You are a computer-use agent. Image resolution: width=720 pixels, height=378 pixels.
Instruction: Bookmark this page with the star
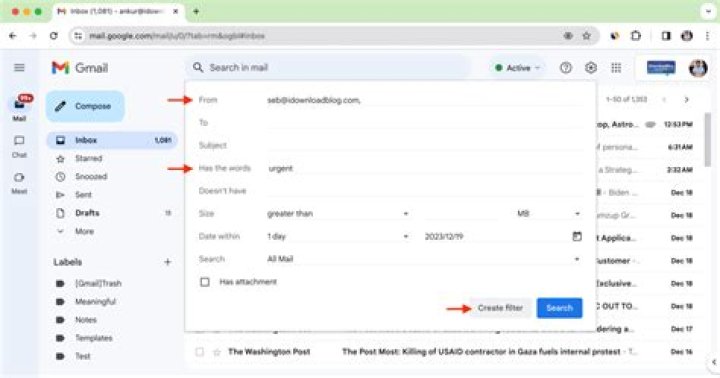[586, 36]
